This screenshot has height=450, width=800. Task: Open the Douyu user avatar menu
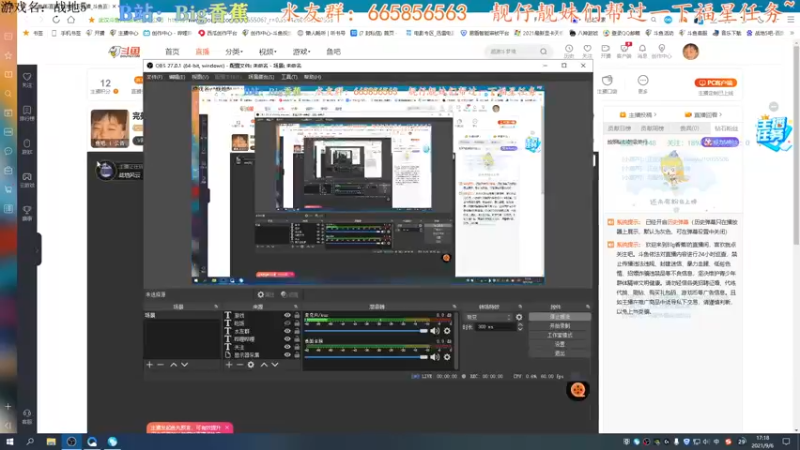tap(690, 52)
